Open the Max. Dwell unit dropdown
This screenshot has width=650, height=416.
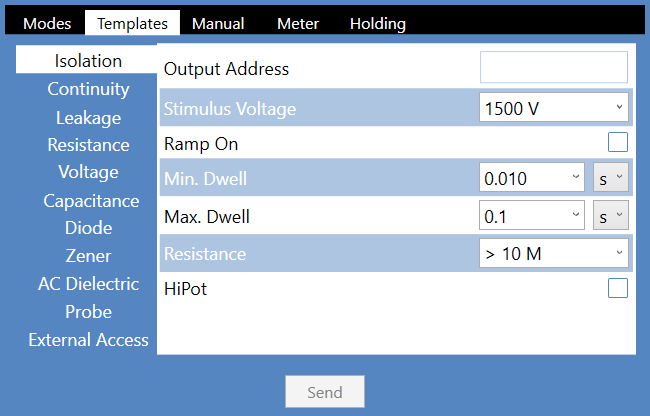[611, 215]
